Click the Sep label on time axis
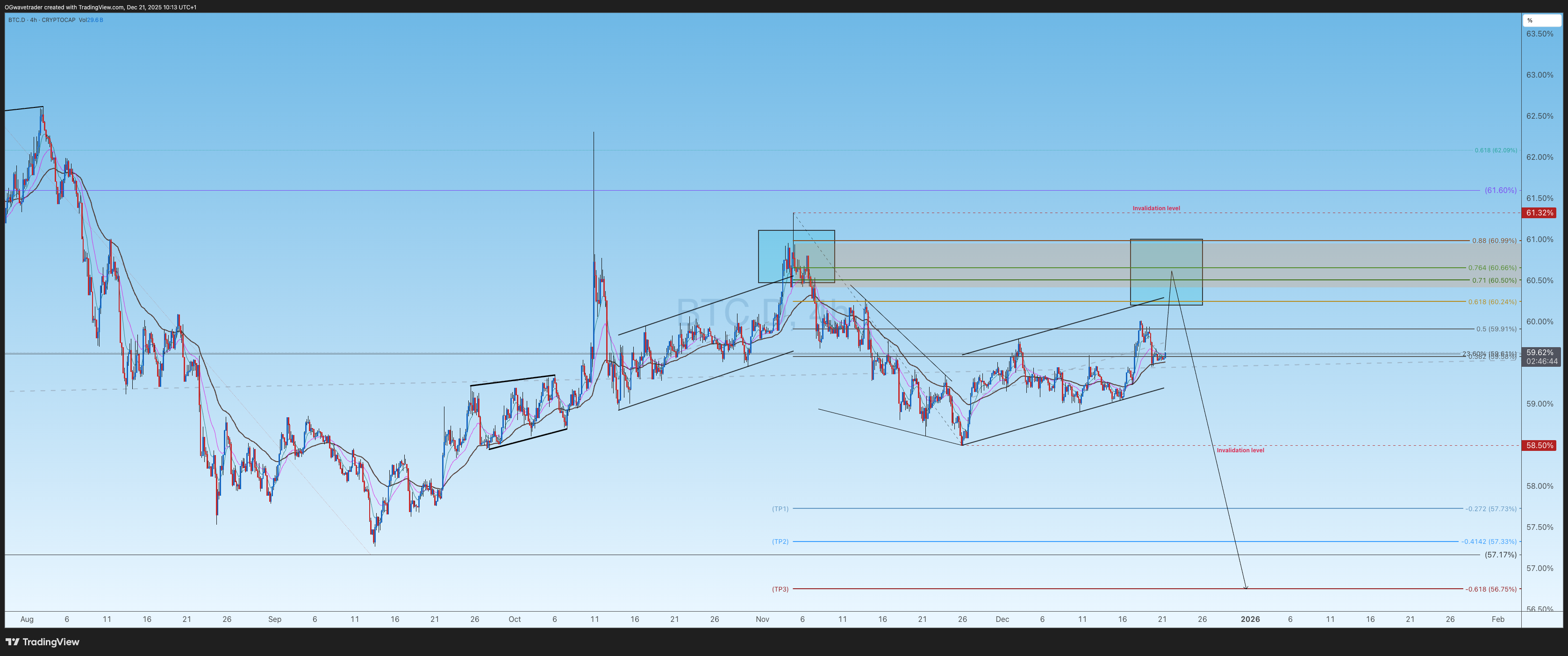The height and width of the screenshot is (656, 1568). 274,620
